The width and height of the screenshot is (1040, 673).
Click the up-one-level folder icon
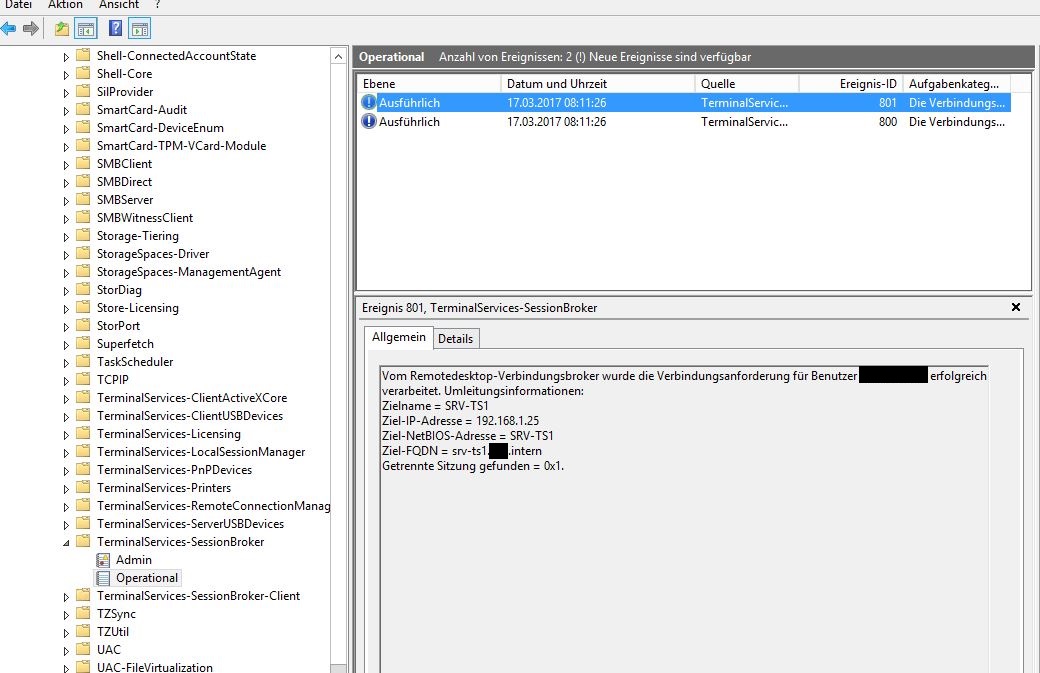(62, 29)
